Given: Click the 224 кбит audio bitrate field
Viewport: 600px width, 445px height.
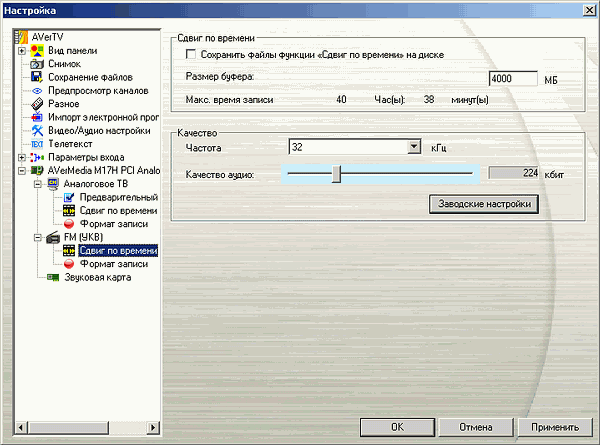Looking at the screenshot, I should (514, 173).
